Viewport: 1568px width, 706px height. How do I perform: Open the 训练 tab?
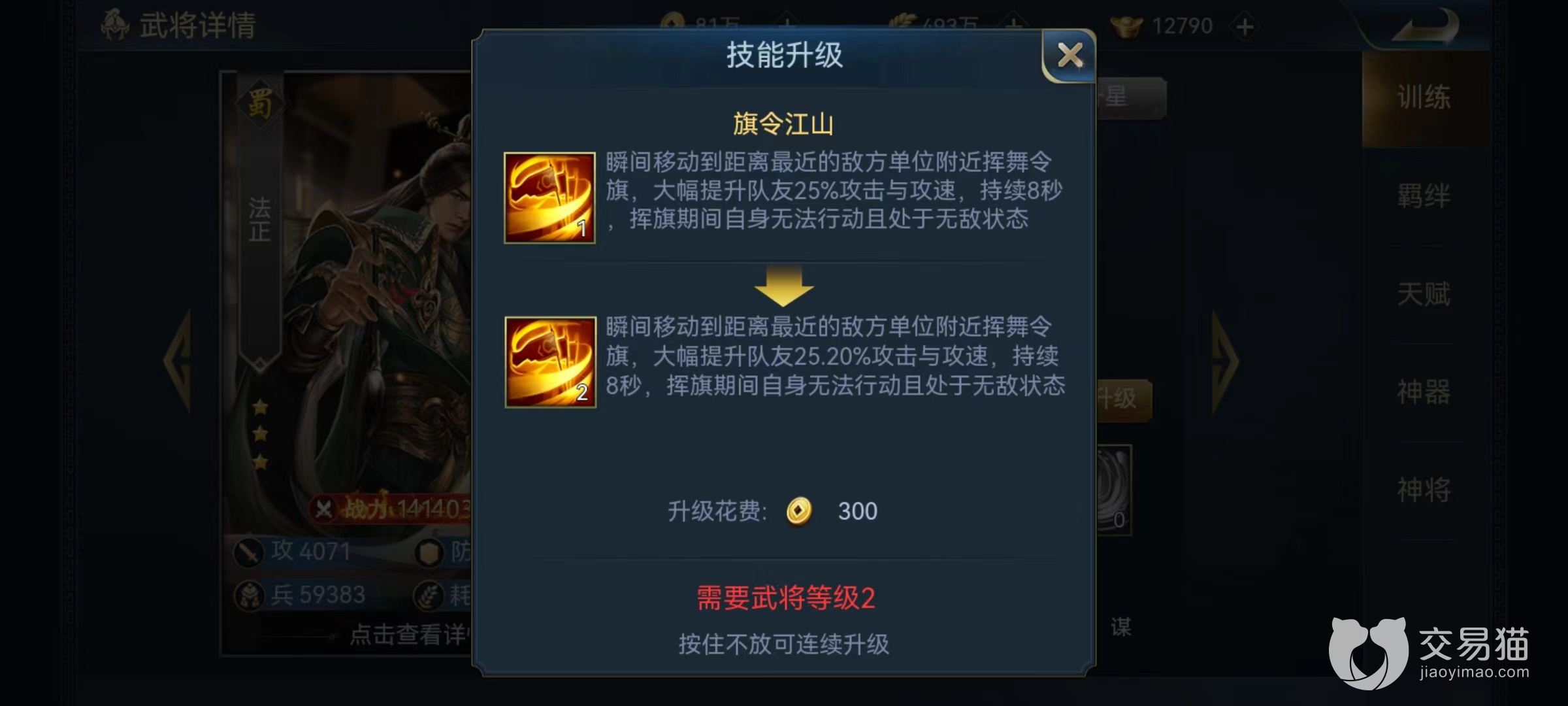point(1424,98)
